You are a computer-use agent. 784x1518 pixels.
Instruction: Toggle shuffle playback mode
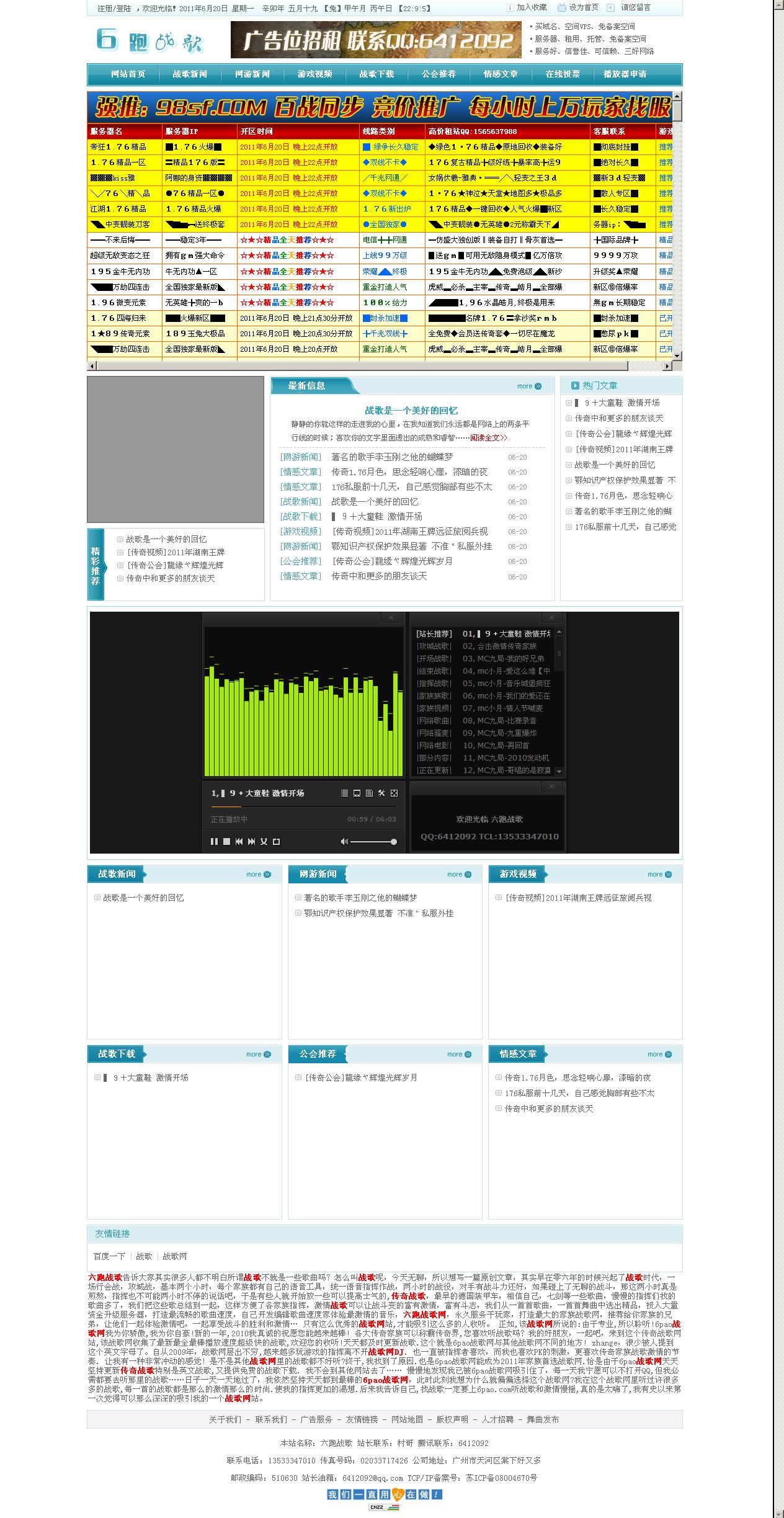[x=264, y=842]
